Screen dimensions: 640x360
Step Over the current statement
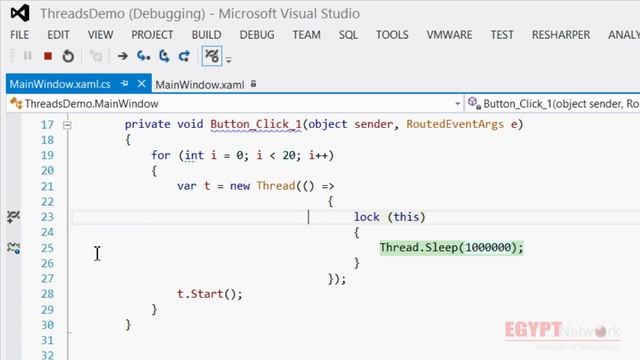click(164, 56)
